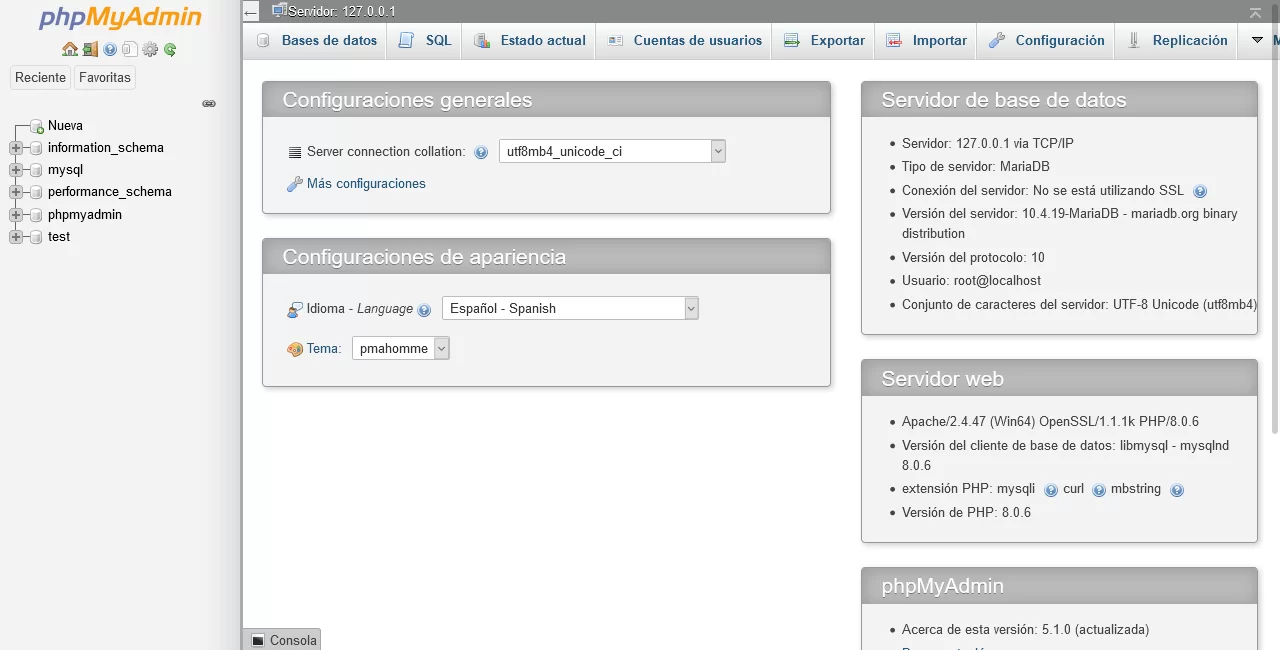Select mysql database in tree
Image resolution: width=1280 pixels, height=650 pixels.
65,170
